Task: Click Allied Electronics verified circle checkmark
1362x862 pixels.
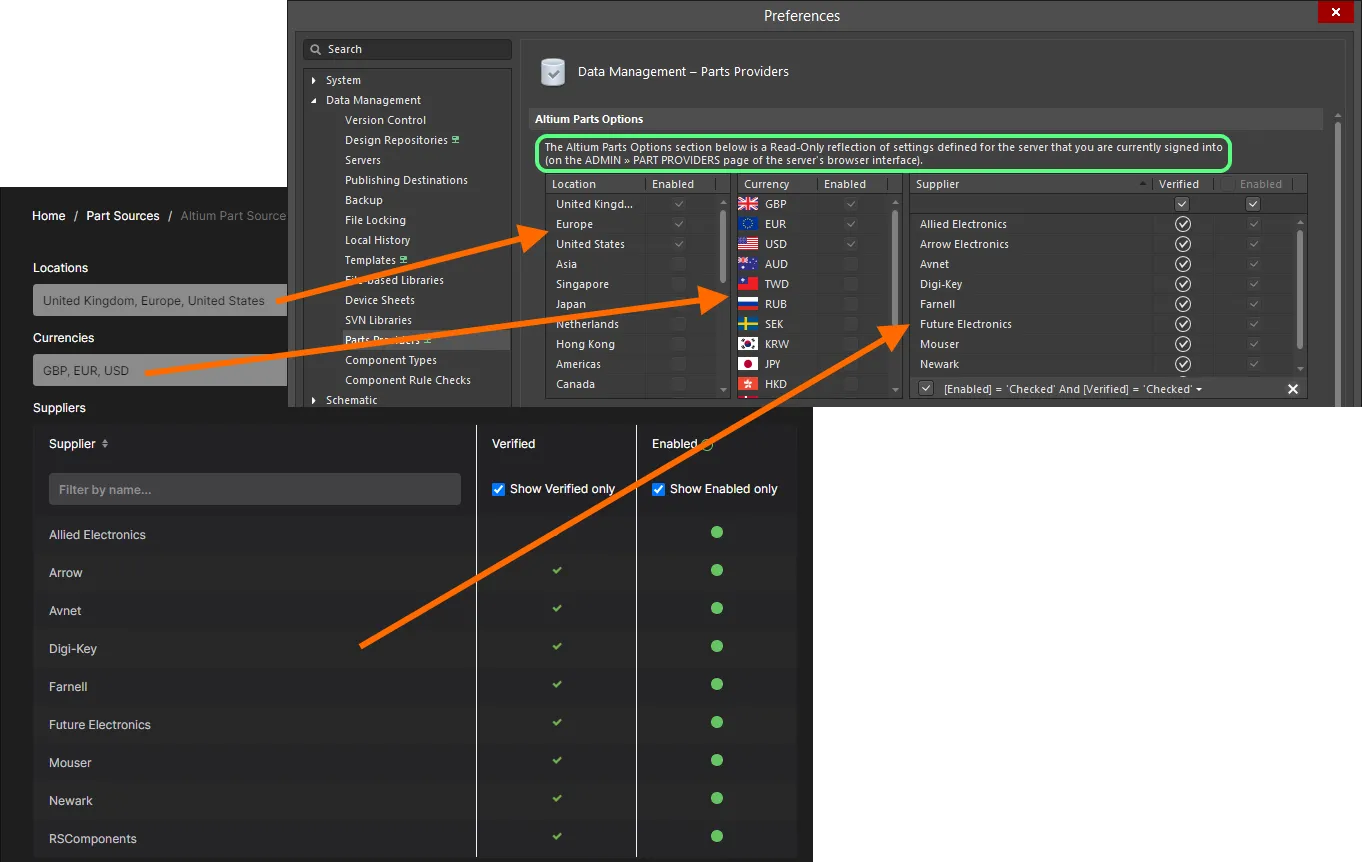Action: (x=1183, y=224)
